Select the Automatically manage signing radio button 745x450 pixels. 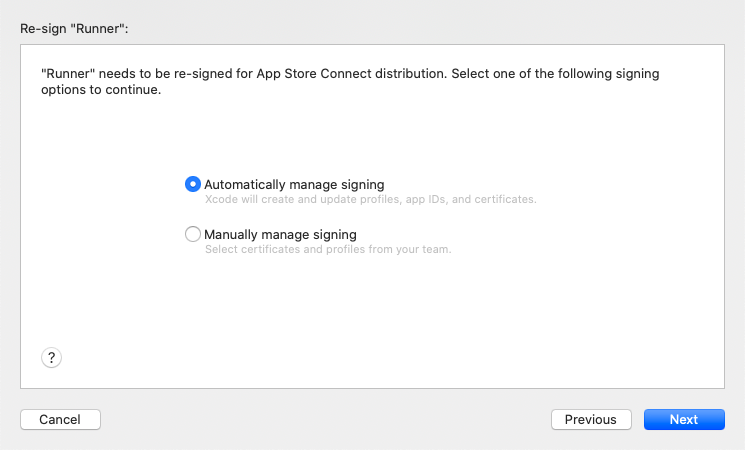(193, 184)
